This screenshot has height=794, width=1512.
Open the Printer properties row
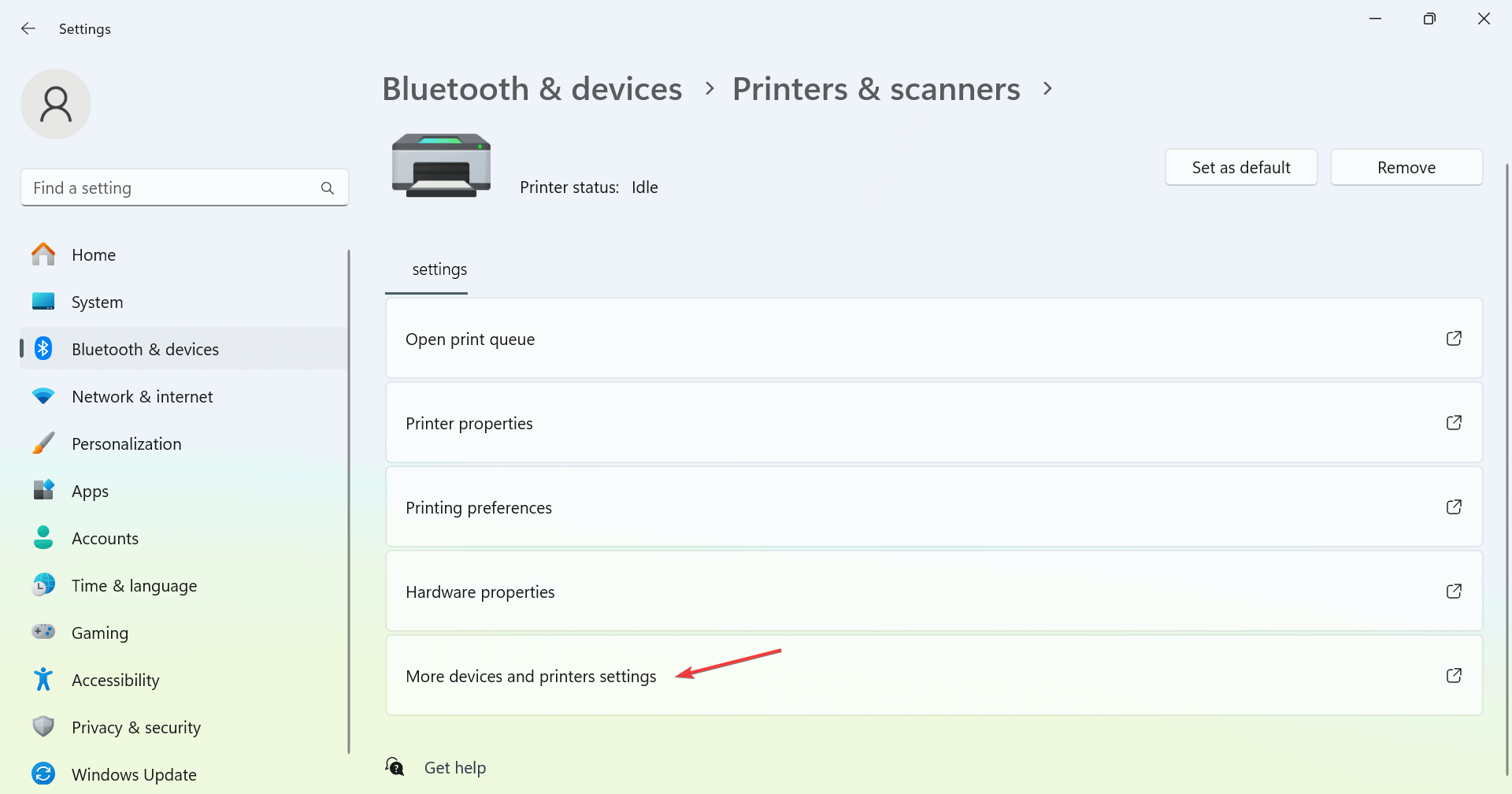coord(934,423)
